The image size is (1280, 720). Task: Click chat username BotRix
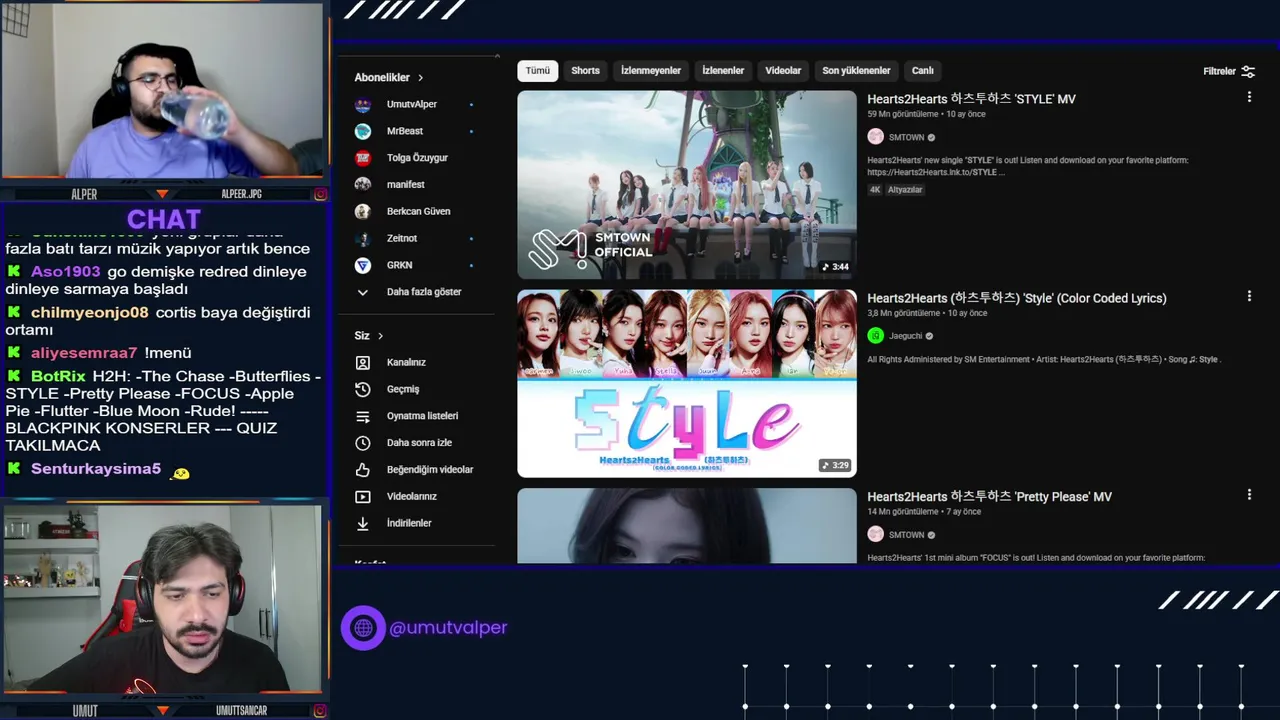coord(58,376)
